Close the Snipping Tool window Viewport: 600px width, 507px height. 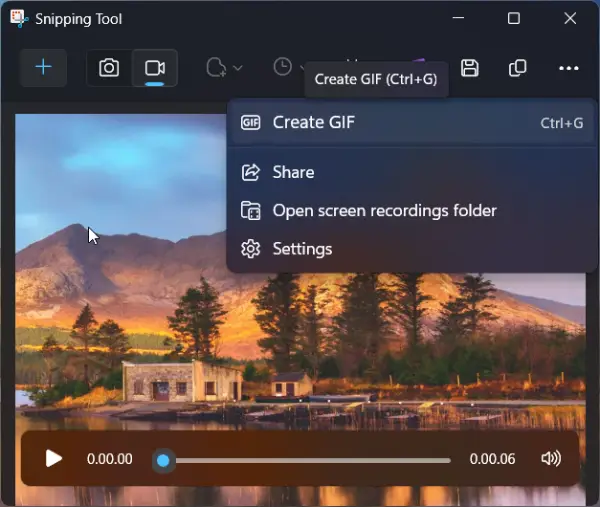(x=570, y=18)
